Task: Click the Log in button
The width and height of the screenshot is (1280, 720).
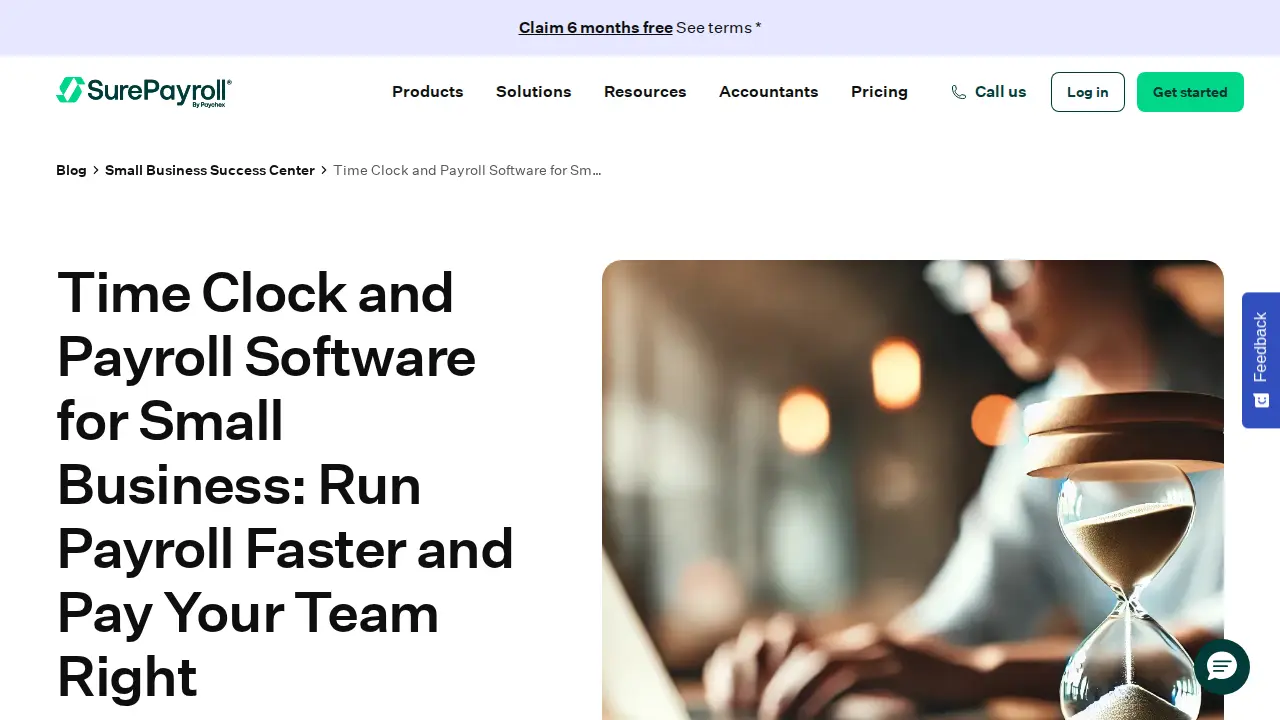Action: 1088,92
